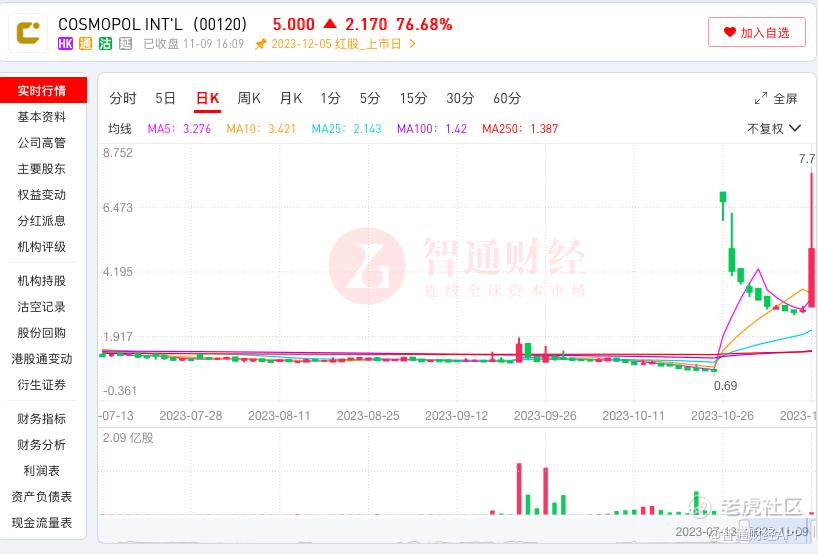Click the gray 延 delayed-quote badge
Screen dimensions: 818x554
126,44
